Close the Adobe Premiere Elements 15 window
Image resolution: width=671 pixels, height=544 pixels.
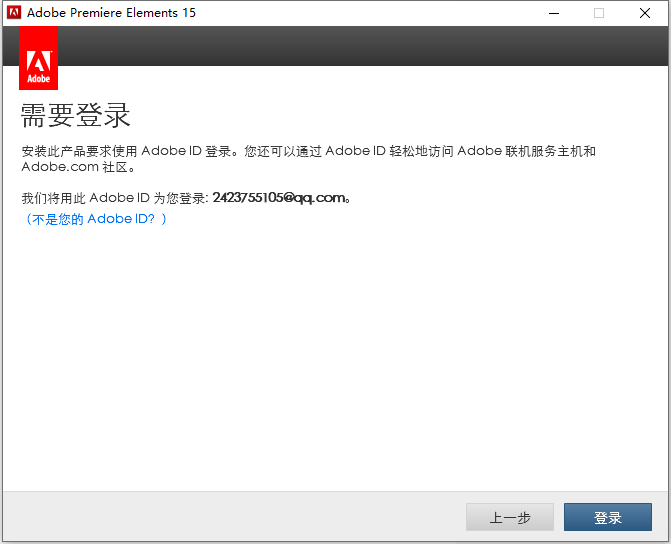645,13
